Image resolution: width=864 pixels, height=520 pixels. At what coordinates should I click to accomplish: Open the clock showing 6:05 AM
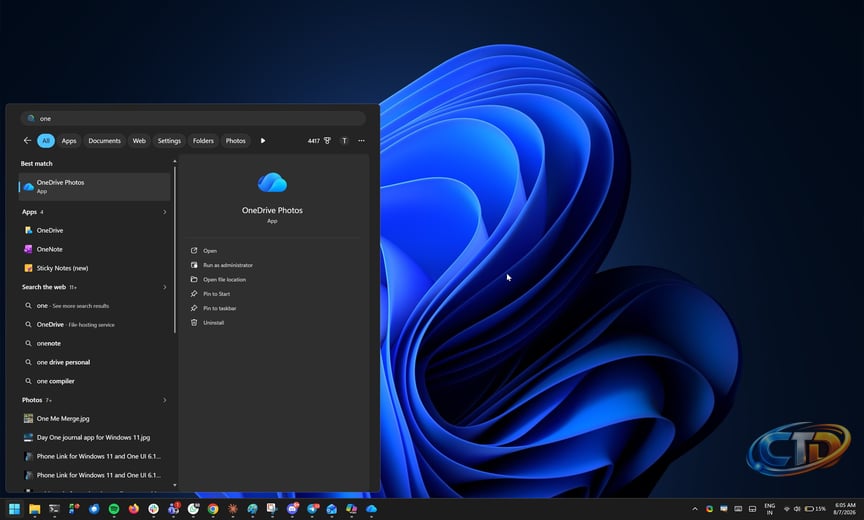(845, 509)
